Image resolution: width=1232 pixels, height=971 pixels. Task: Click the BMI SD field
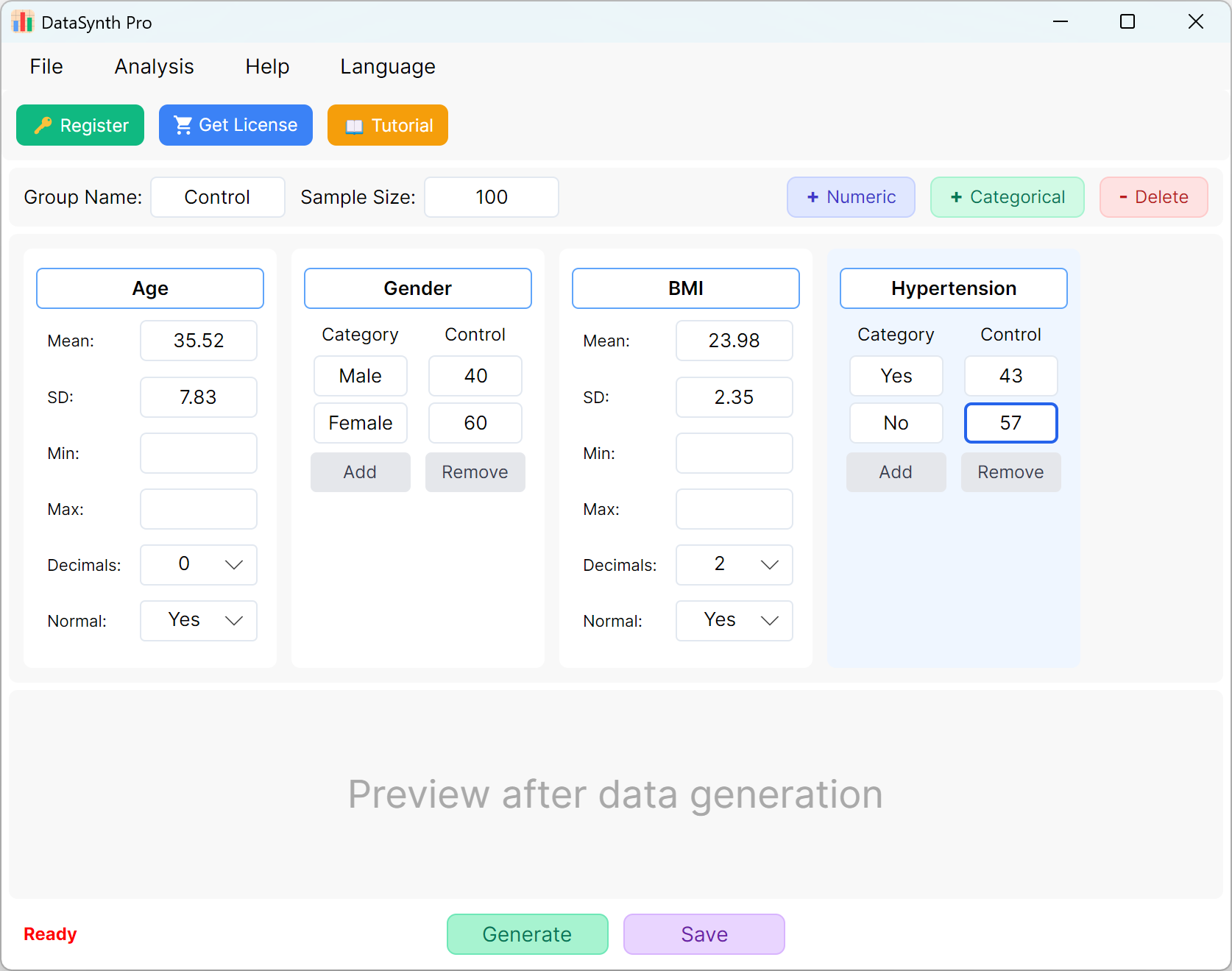(734, 397)
